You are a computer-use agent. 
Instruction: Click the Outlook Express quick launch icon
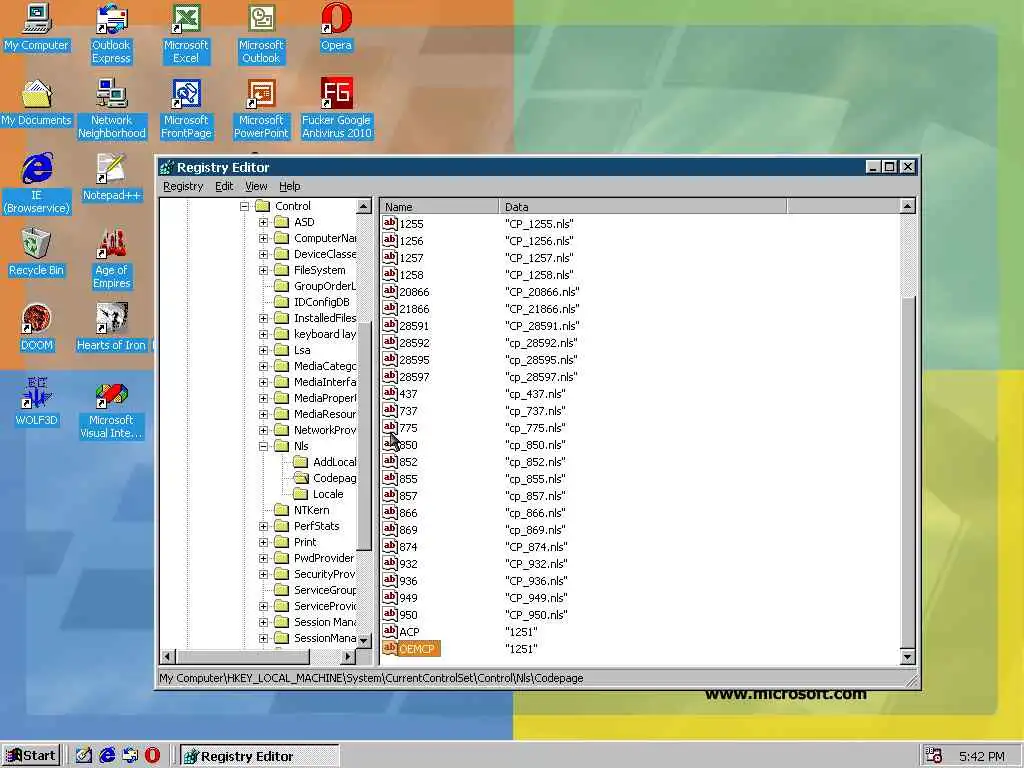[129, 756]
